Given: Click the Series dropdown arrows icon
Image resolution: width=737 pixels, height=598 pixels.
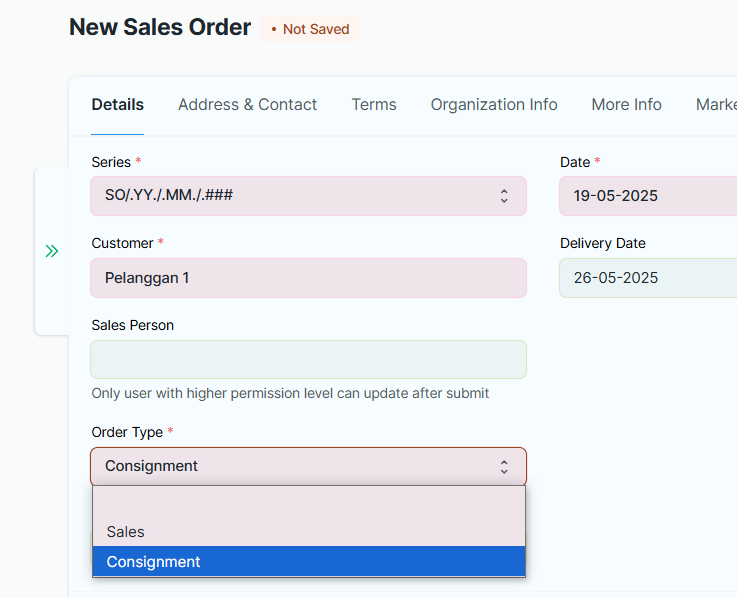Looking at the screenshot, I should click(x=504, y=196).
